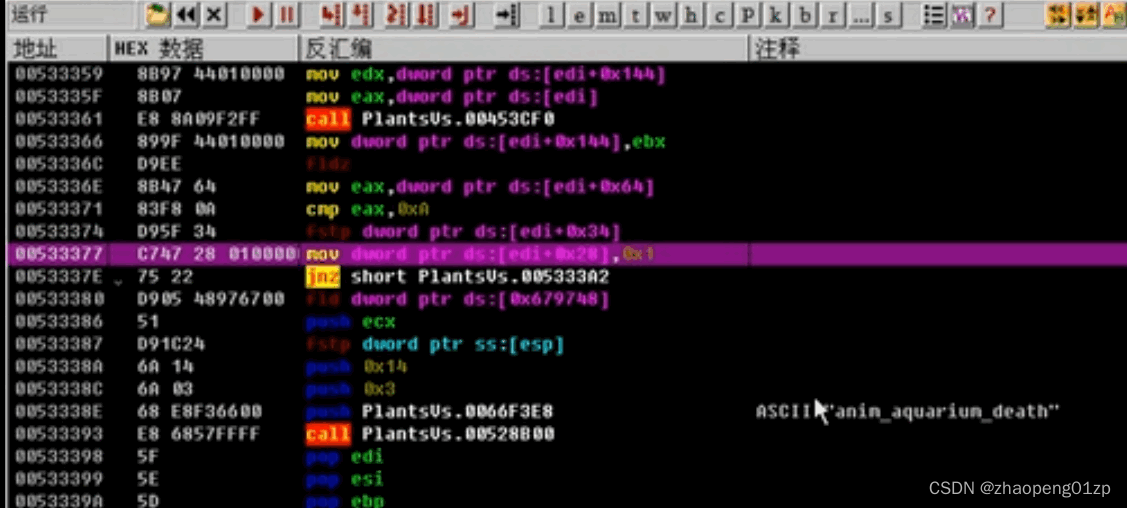This screenshot has height=508, width=1127.
Task: Open threads window with the 't' button
Action: 635,15
